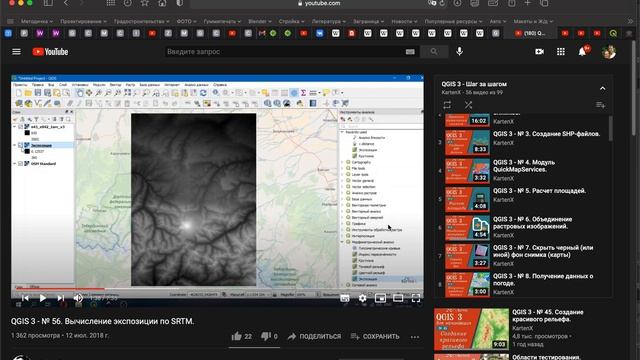Save the playlist with the add icon
The width and height of the screenshot is (640, 360).
coord(600,105)
